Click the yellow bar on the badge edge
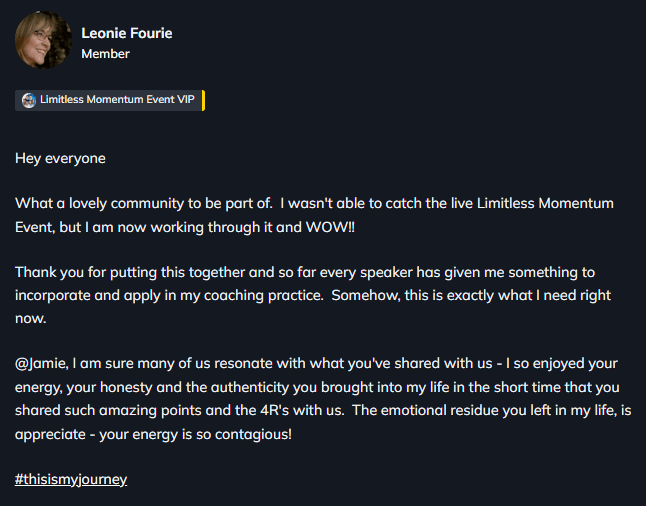Viewport: 646px width, 506px height. tap(203, 100)
